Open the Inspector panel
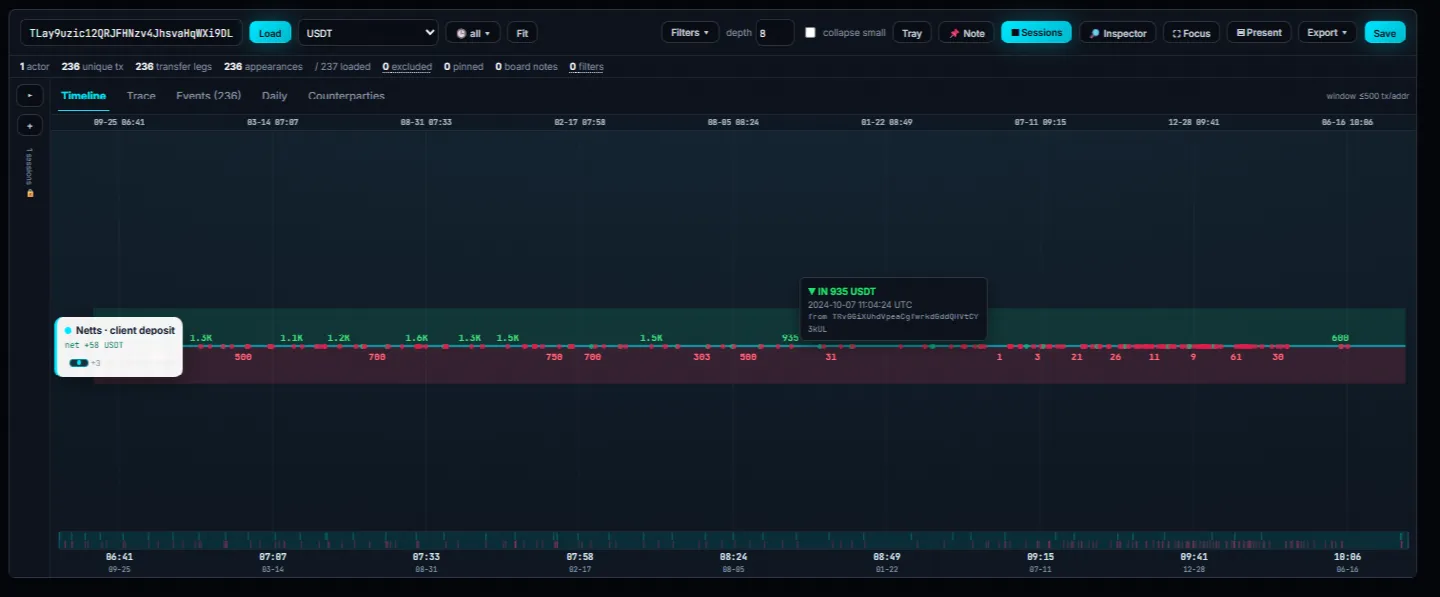The width and height of the screenshot is (1440, 597). pyautogui.click(x=1118, y=33)
